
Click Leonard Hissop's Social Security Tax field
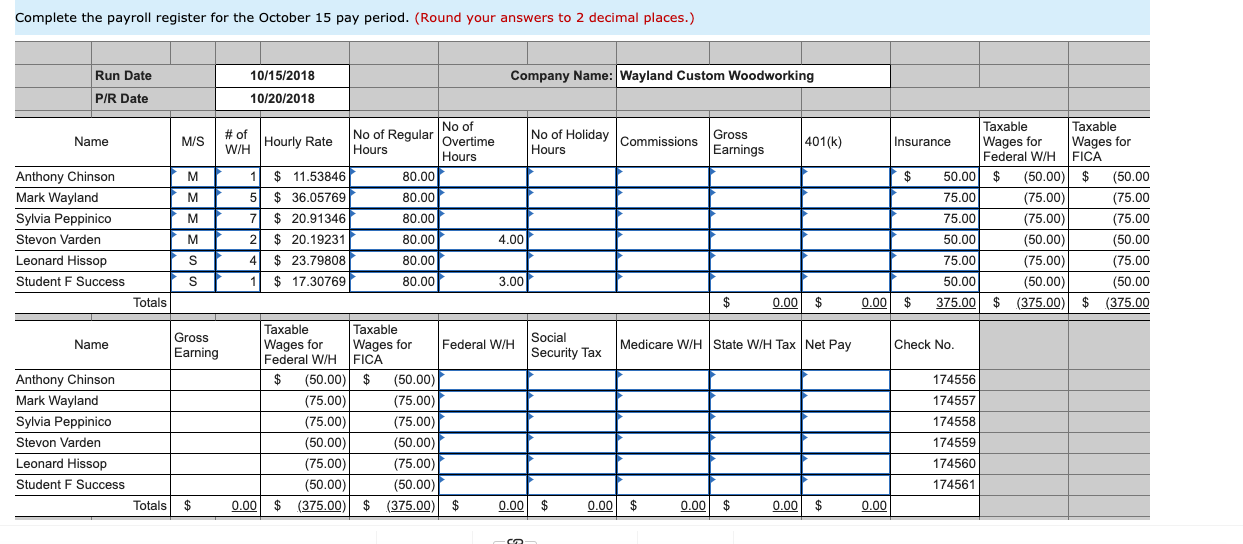[572, 464]
